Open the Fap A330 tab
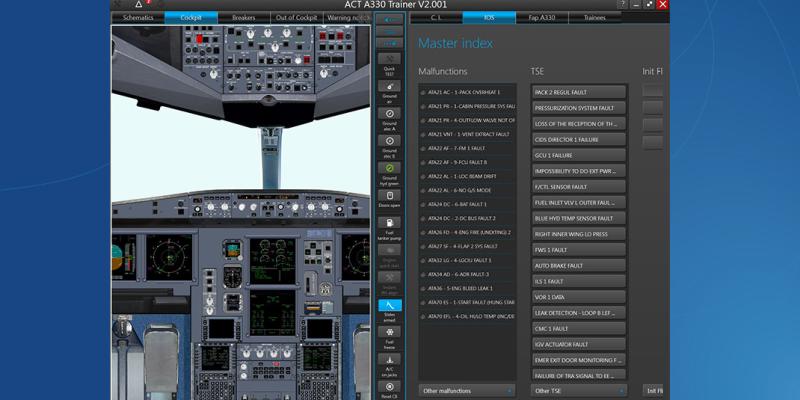Screen dimensions: 800x400 (542, 18)
